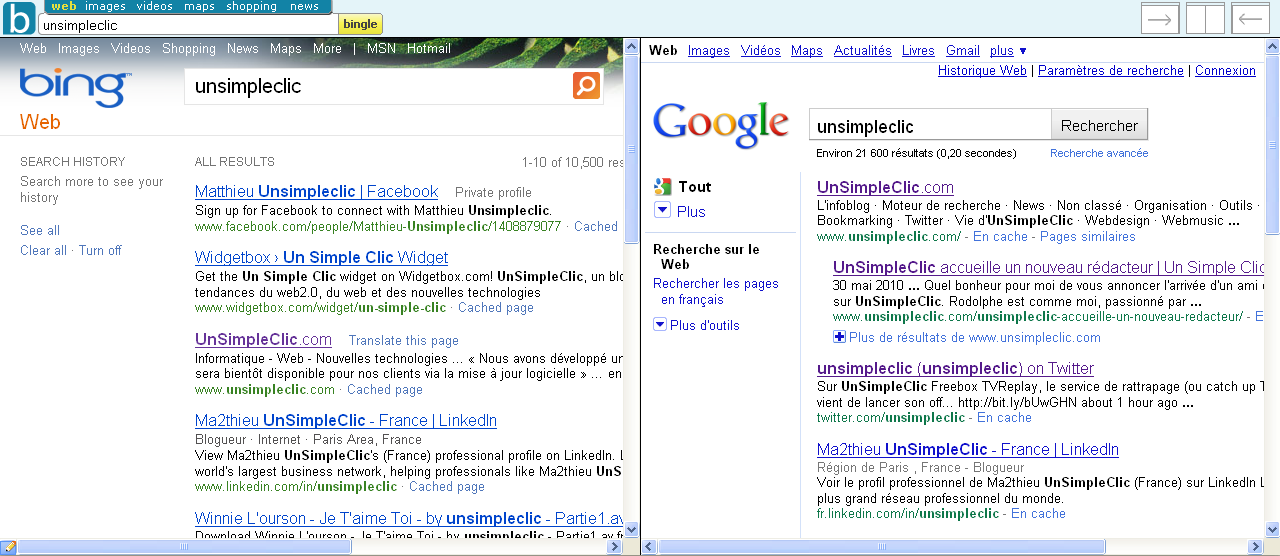Select the web tab in Bingle bar
The height and width of the screenshot is (556, 1280).
[x=63, y=6]
